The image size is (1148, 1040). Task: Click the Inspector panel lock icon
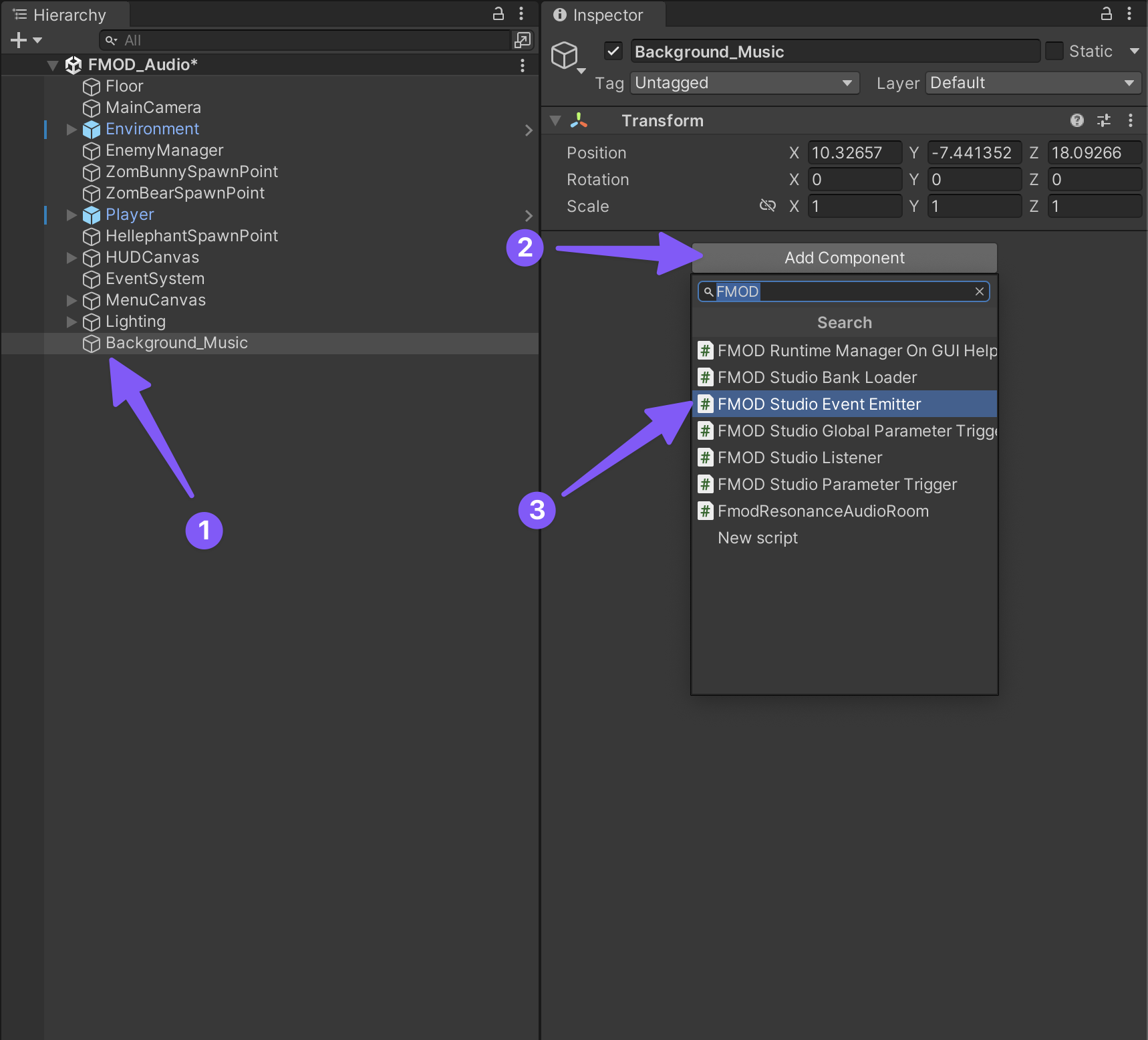coord(1107,13)
